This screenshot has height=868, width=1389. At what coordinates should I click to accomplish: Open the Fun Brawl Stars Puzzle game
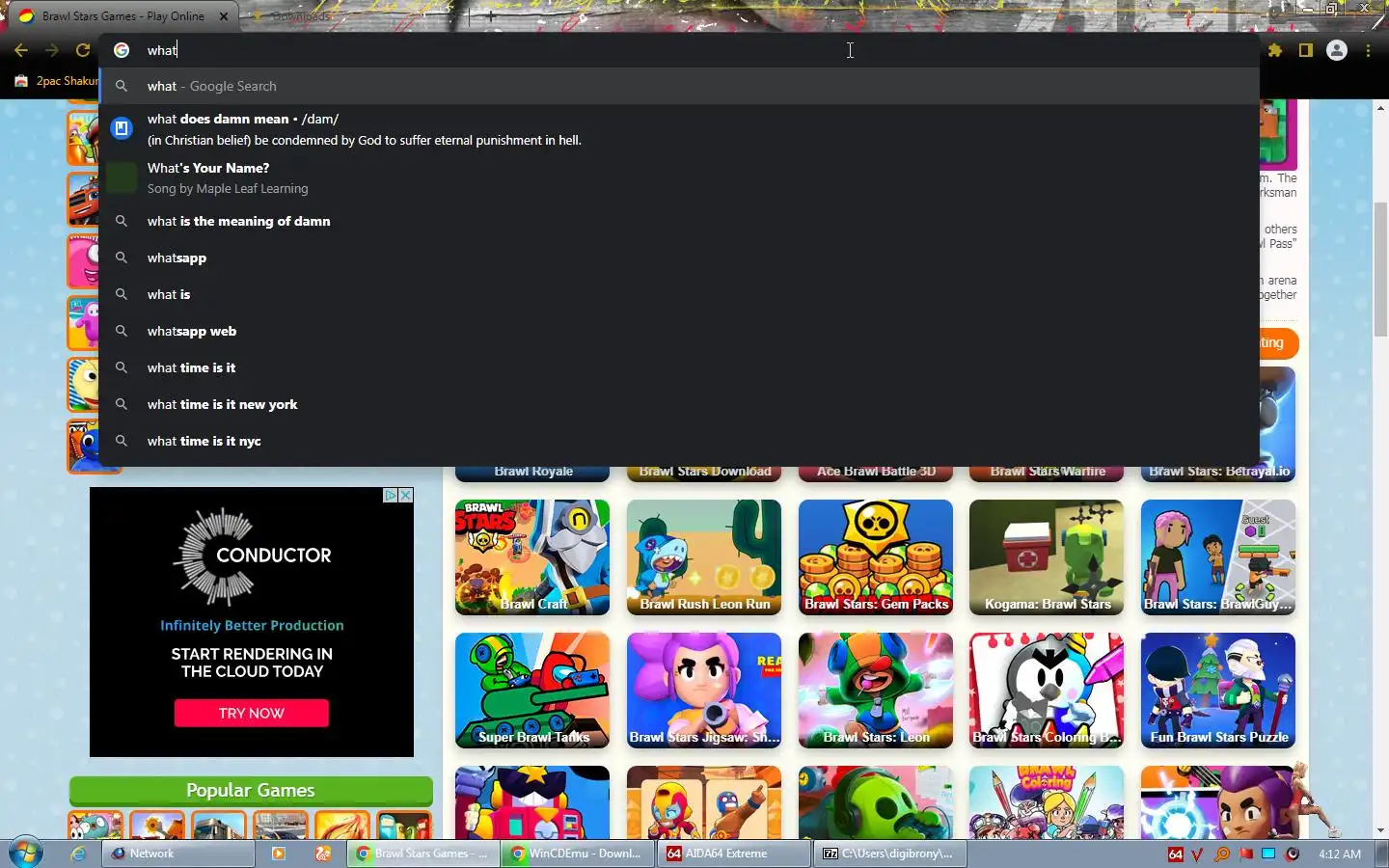(x=1218, y=691)
